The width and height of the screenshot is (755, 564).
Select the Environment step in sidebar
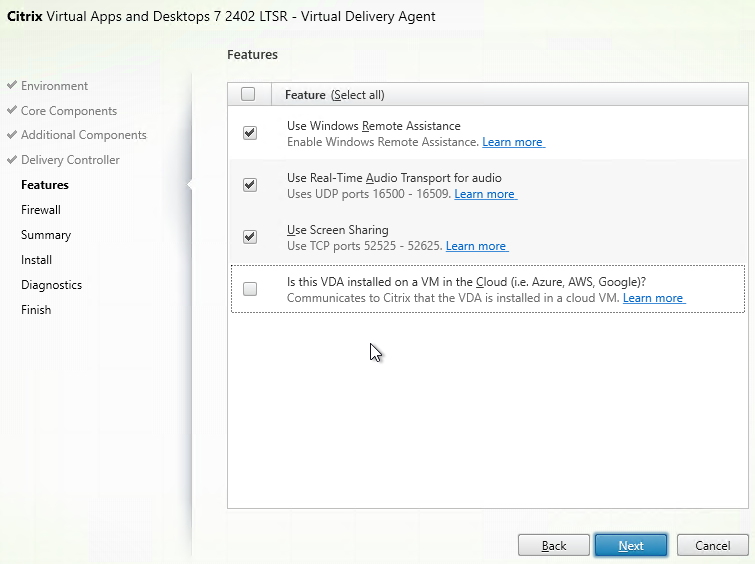54,86
